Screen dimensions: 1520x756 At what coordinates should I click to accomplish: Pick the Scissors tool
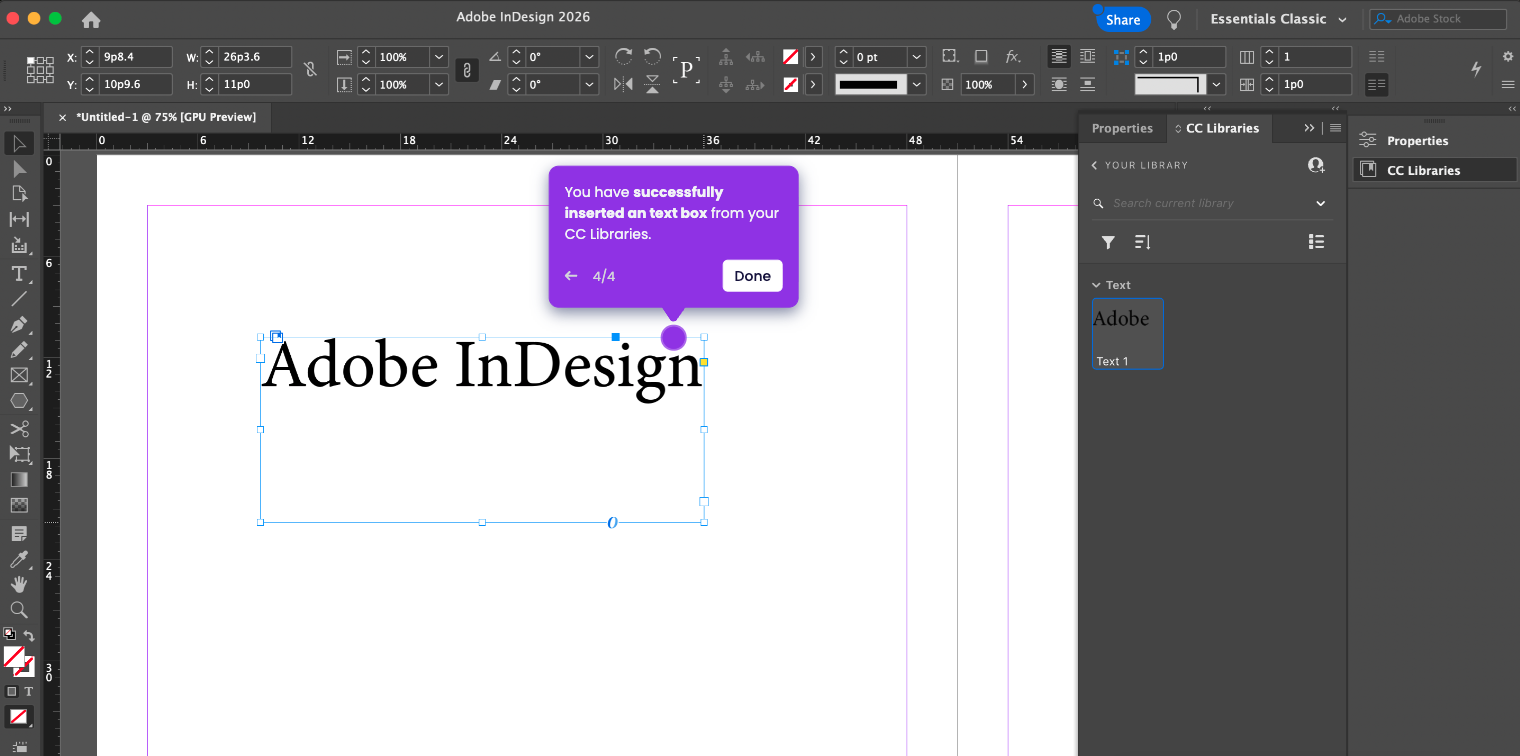pyautogui.click(x=19, y=429)
